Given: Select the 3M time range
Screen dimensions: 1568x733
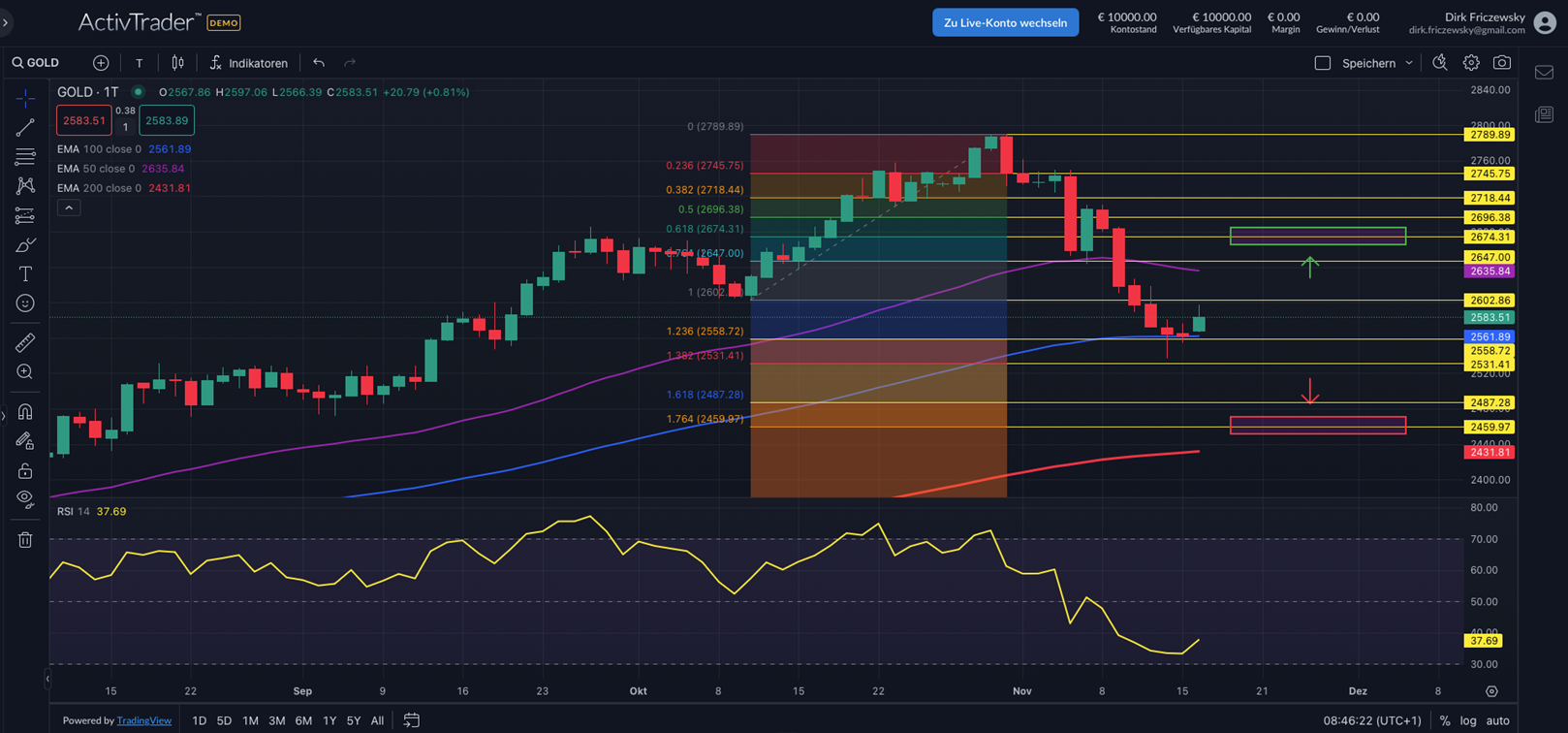Looking at the screenshot, I should pyautogui.click(x=276, y=720).
